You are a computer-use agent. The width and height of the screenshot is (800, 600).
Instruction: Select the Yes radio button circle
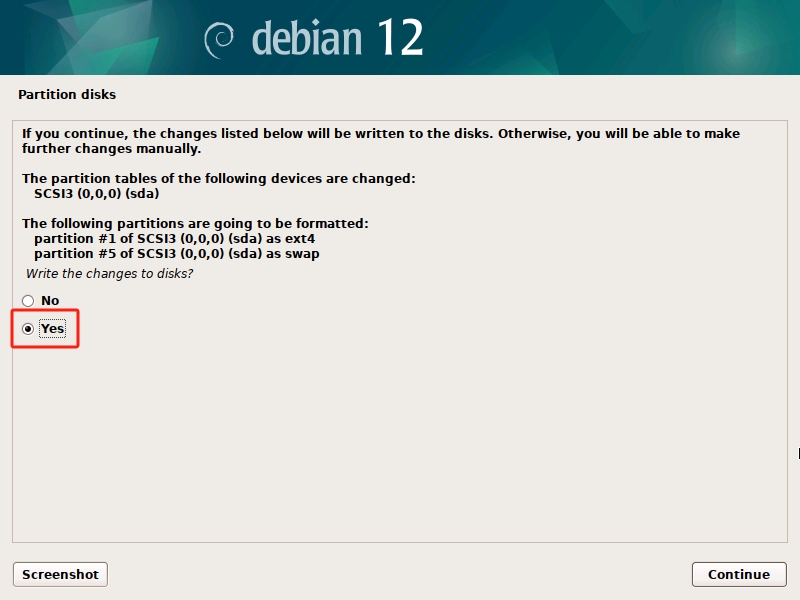(28, 329)
